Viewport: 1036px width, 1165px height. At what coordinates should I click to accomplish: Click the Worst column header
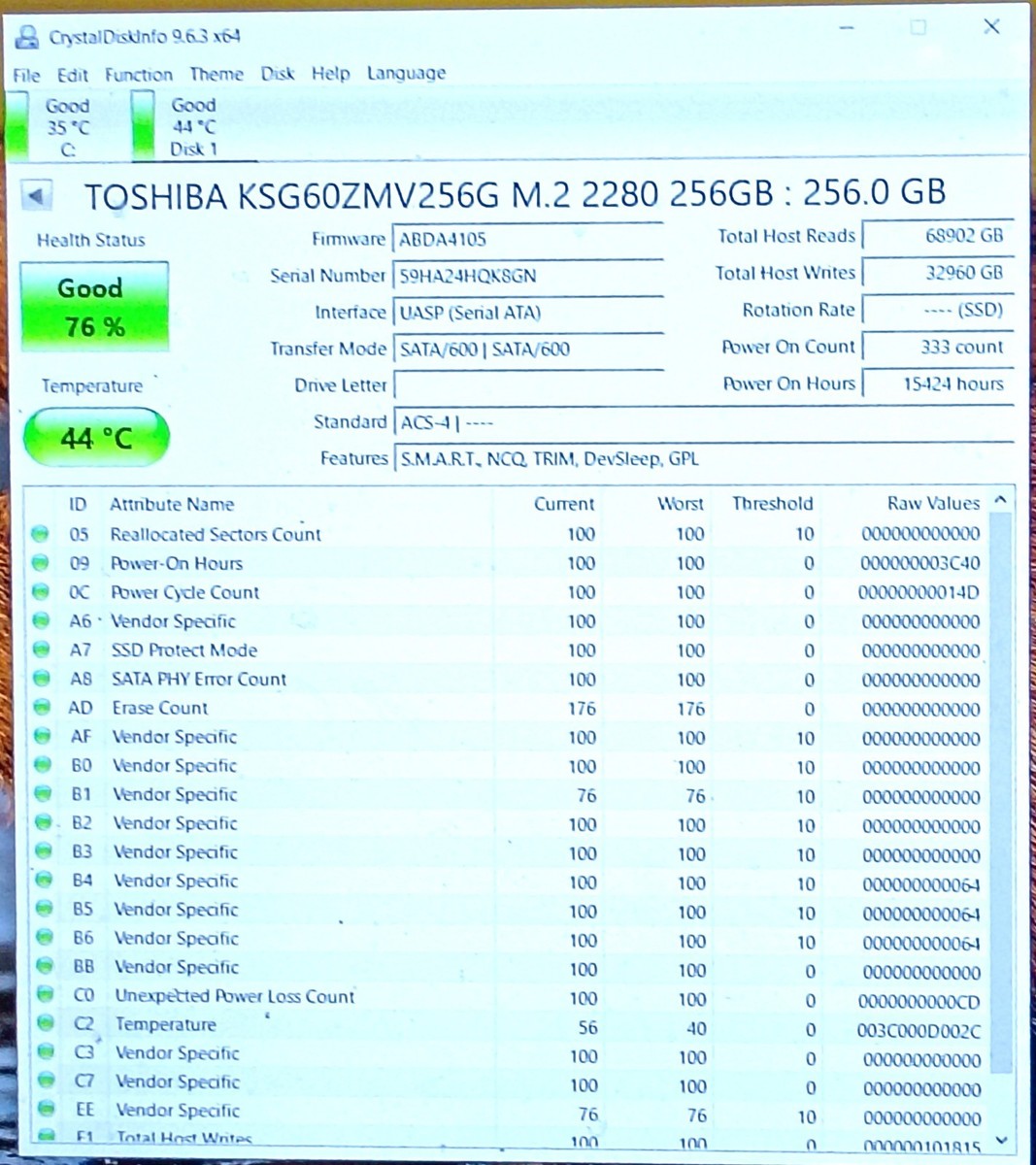(x=680, y=504)
